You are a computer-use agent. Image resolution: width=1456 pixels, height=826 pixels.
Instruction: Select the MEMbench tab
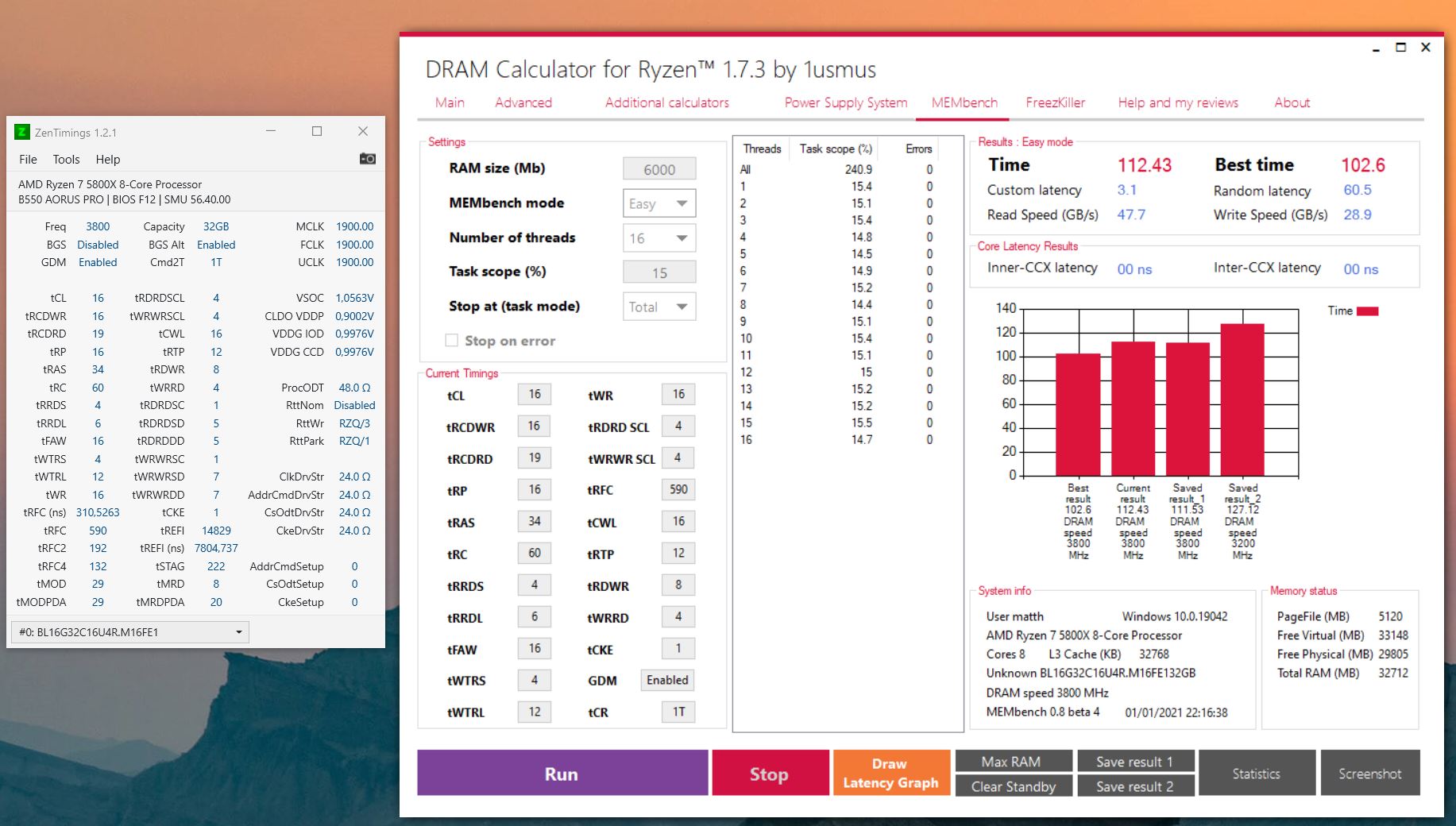click(964, 102)
